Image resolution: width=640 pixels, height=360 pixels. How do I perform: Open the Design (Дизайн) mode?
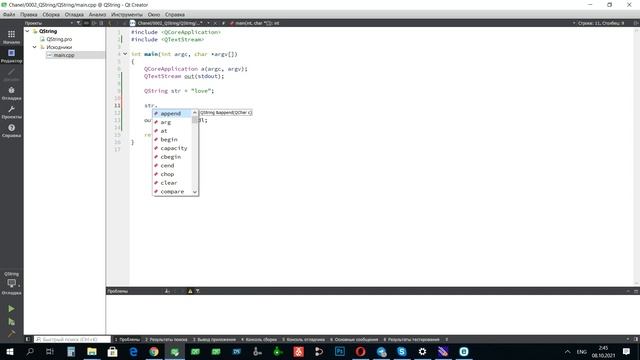coord(11,74)
